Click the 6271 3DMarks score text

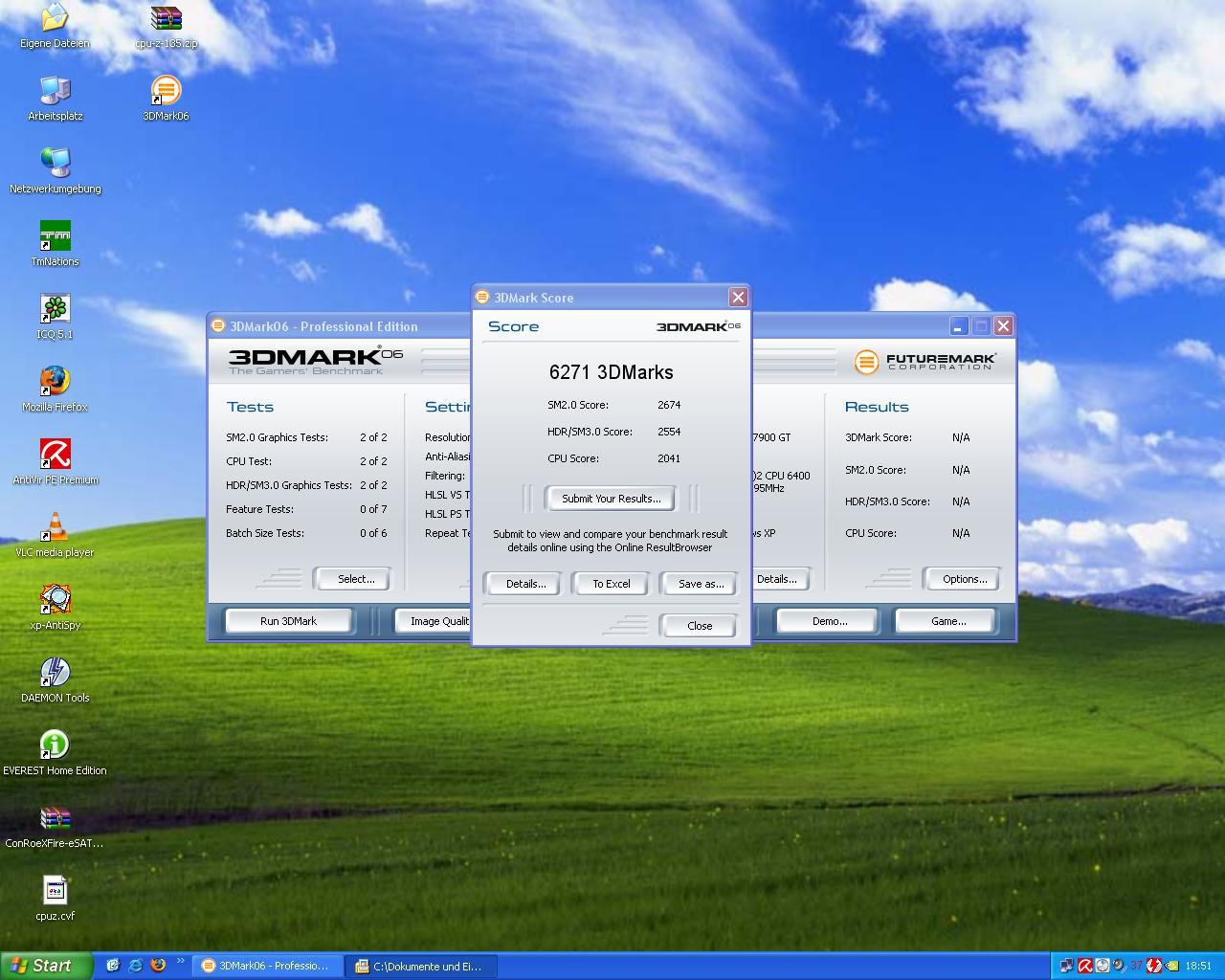(x=611, y=372)
